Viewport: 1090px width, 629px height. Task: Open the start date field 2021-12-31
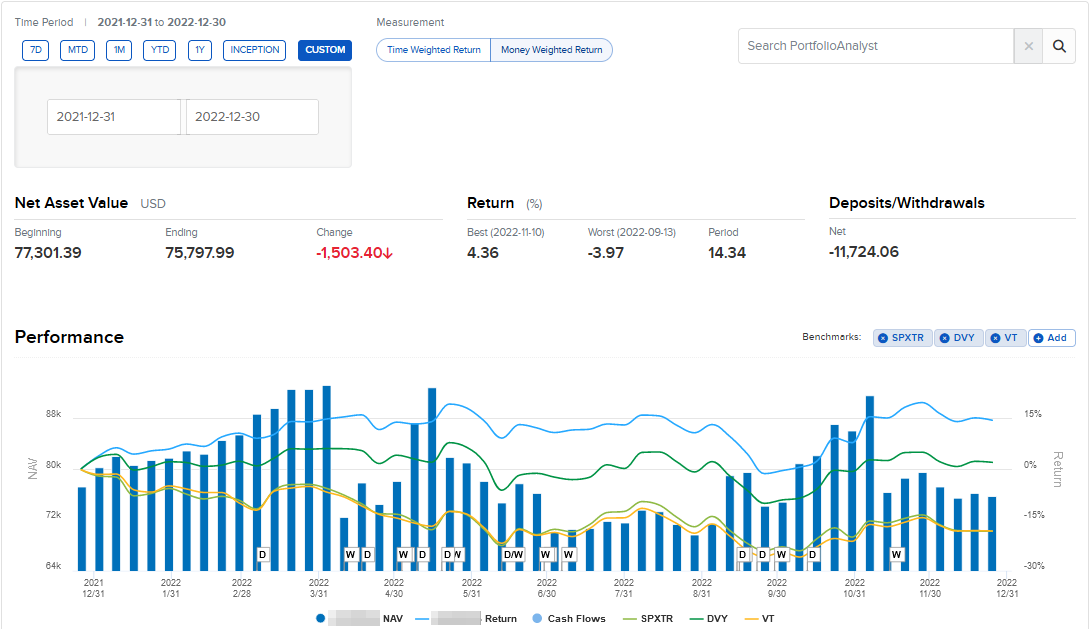click(x=113, y=117)
